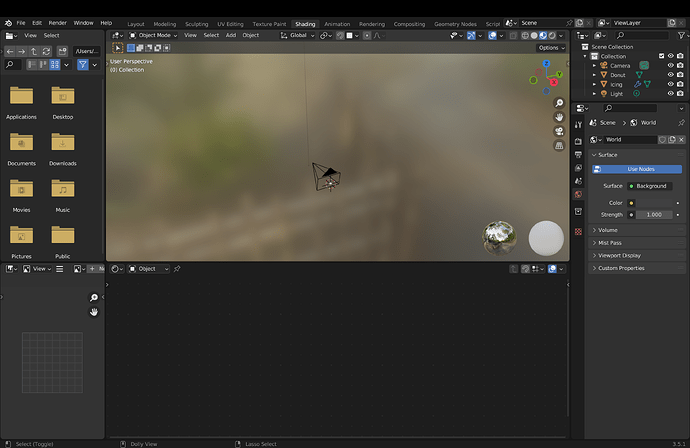Open the Global transform orientation dropdown
Image resolution: width=690 pixels, height=448 pixels.
(298, 36)
